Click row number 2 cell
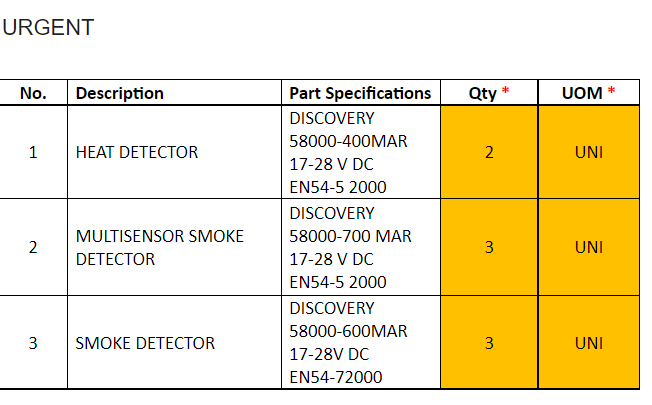The height and width of the screenshot is (405, 652). pyautogui.click(x=33, y=247)
